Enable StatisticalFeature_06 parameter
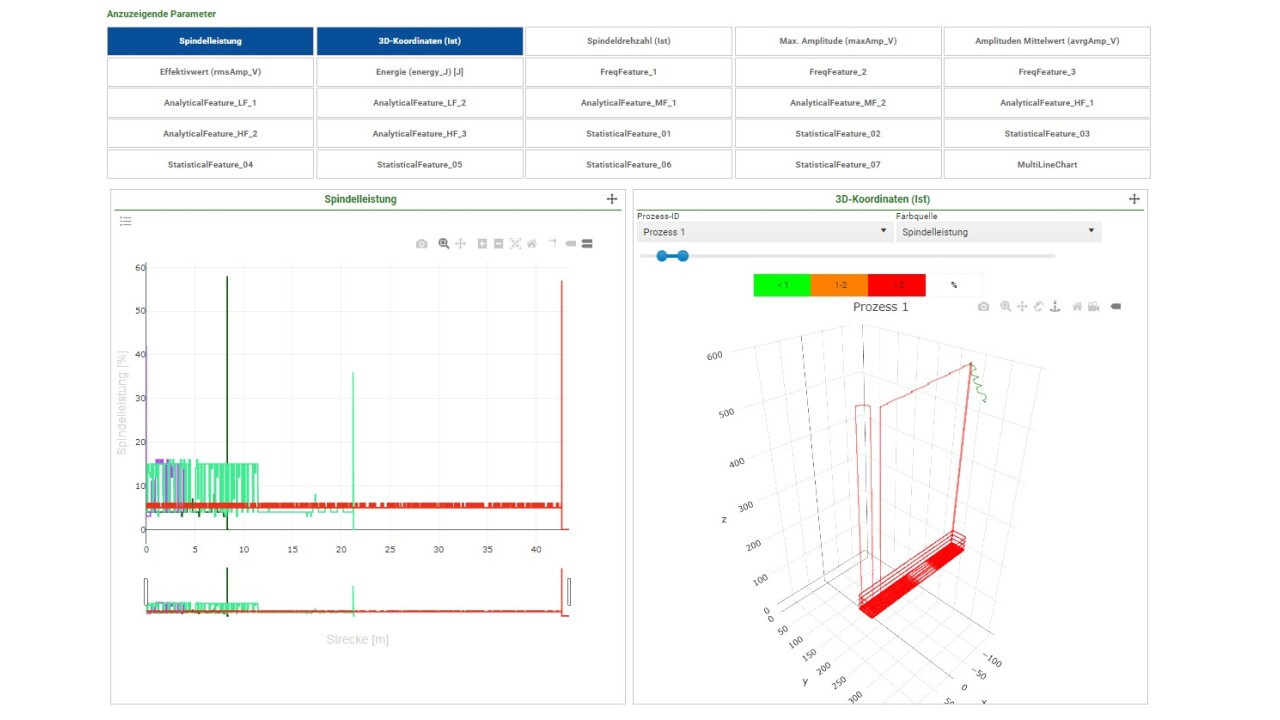Image resolution: width=1280 pixels, height=720 pixels. (x=629, y=164)
